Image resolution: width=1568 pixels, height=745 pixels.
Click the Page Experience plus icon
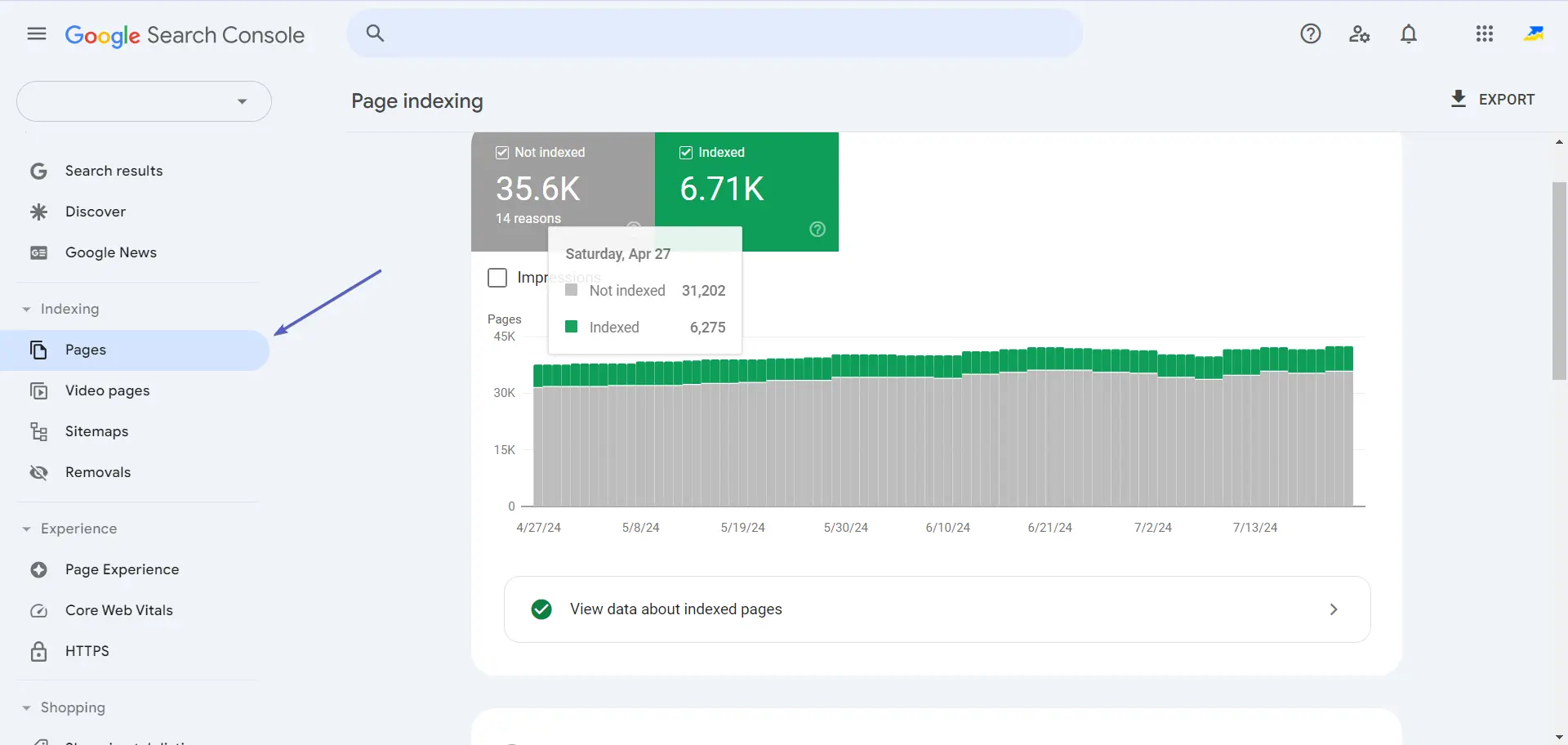click(38, 569)
